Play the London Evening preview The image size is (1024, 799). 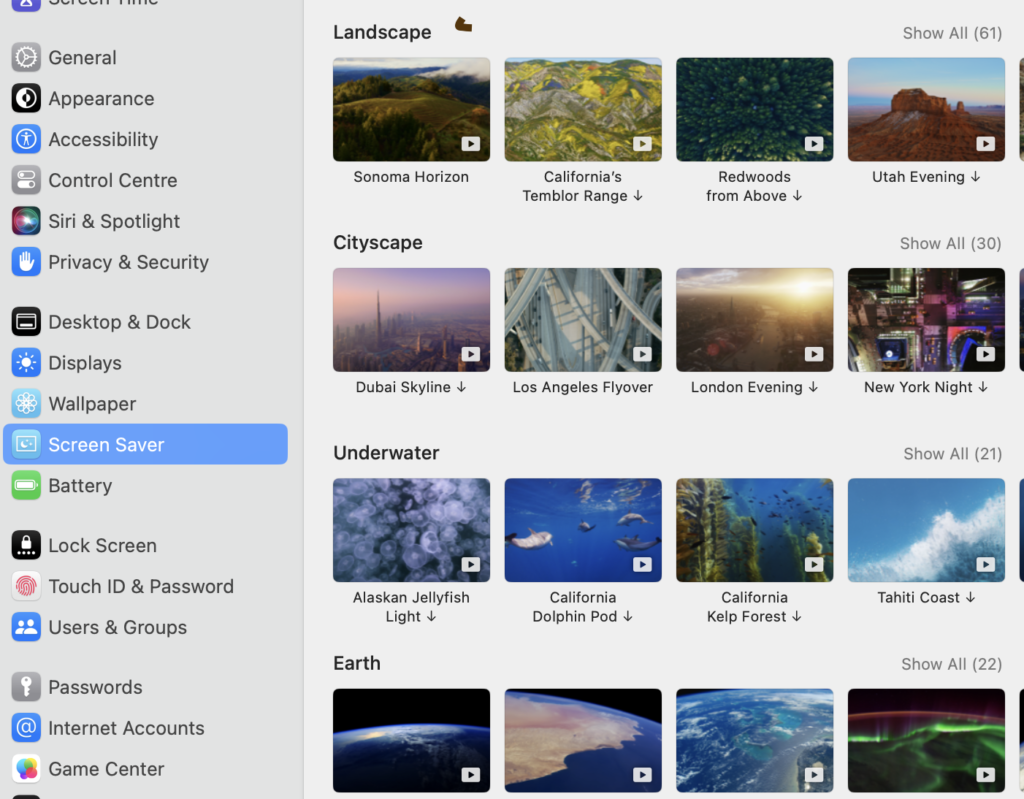coord(814,354)
